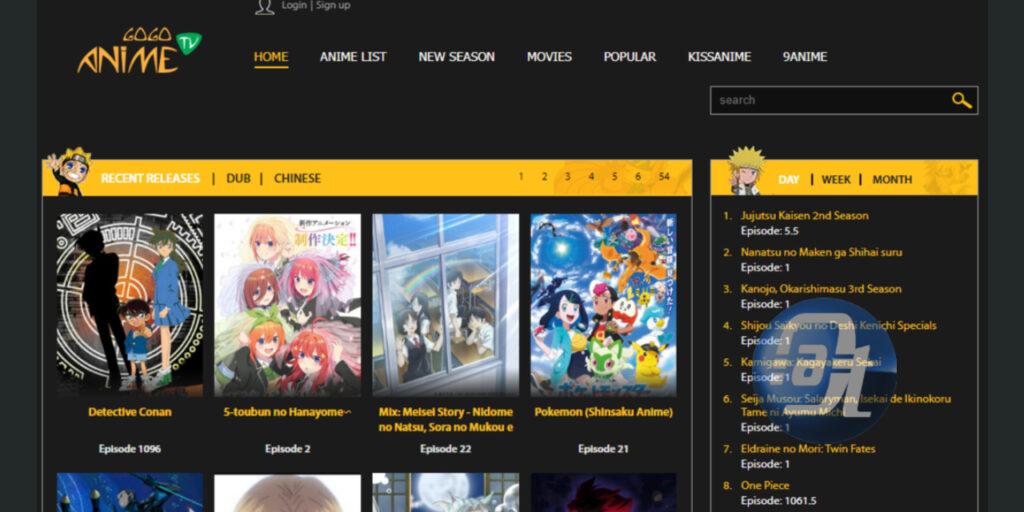Open Kanojo, Okarishimasu 3rd Season
The width and height of the screenshot is (1024, 512).
(821, 289)
